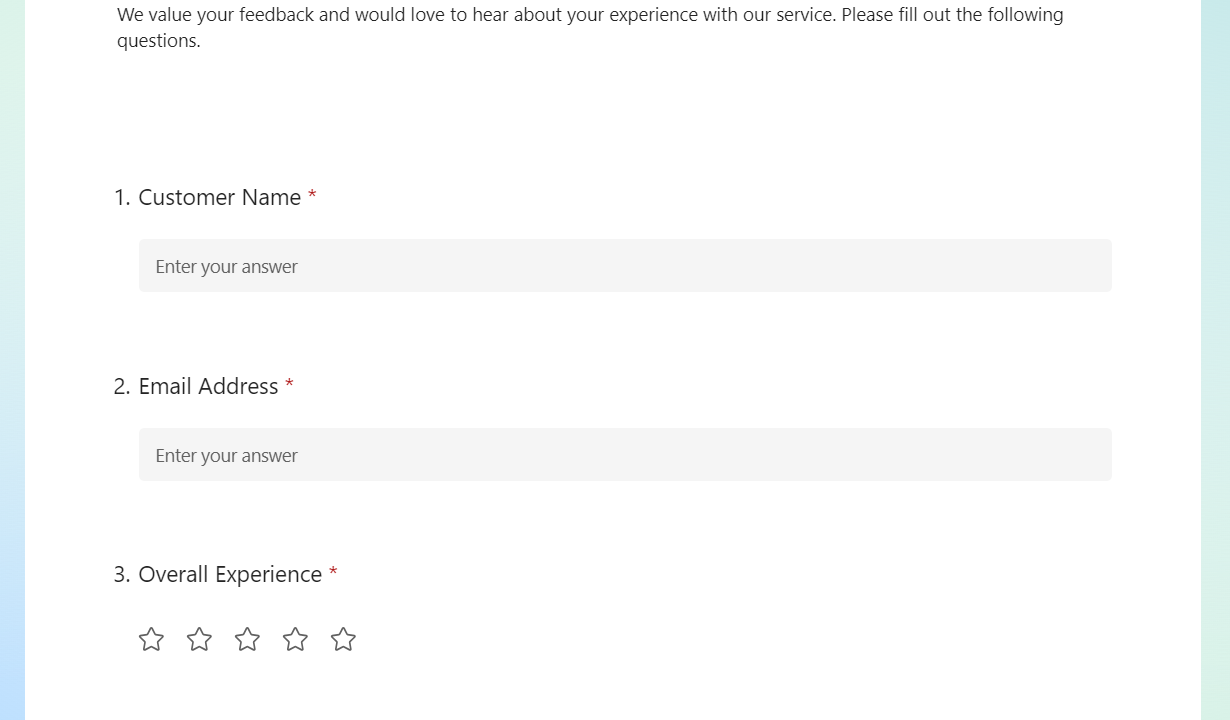Click the required marker after Overall Experience
Image resolution: width=1230 pixels, height=720 pixels.
[333, 574]
